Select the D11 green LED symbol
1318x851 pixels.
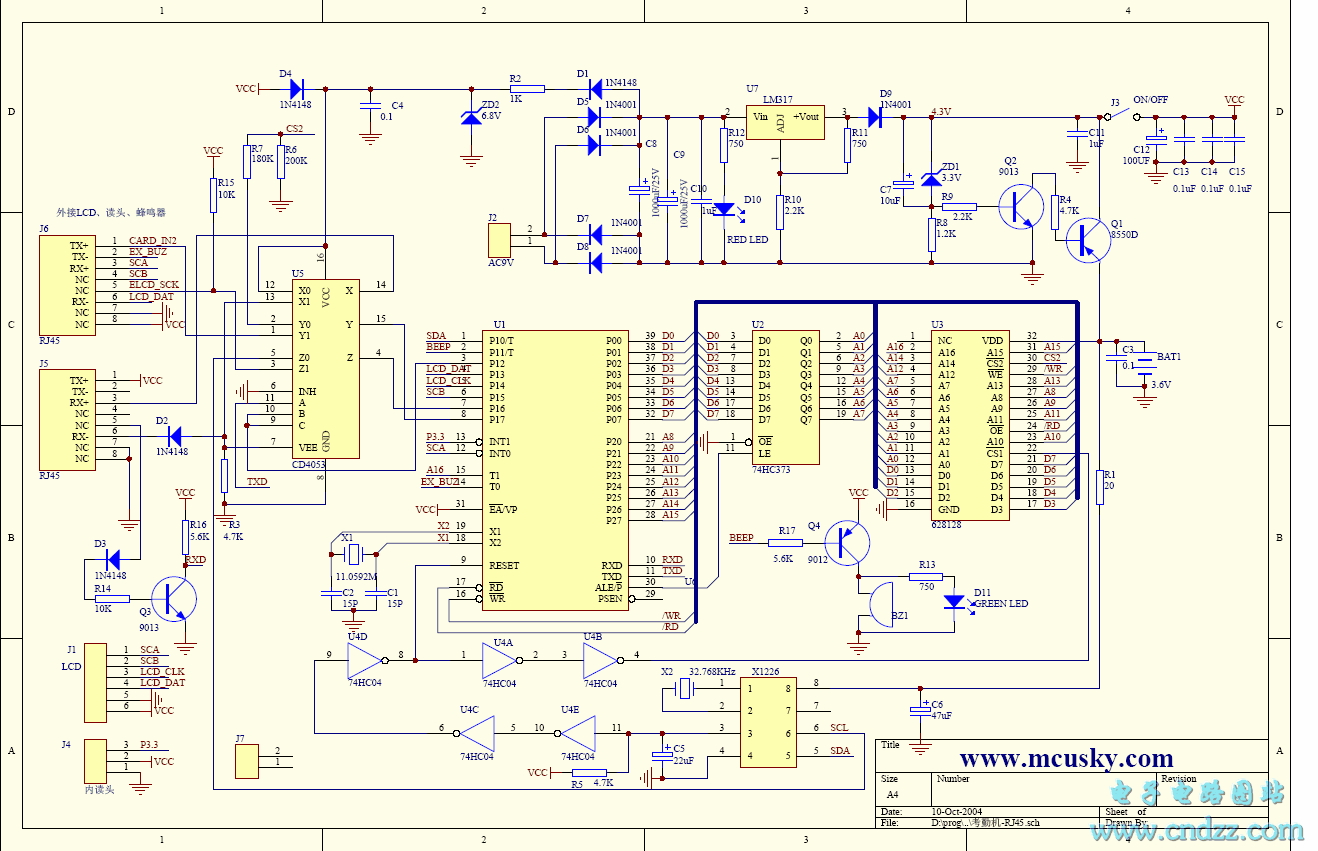pyautogui.click(x=955, y=602)
